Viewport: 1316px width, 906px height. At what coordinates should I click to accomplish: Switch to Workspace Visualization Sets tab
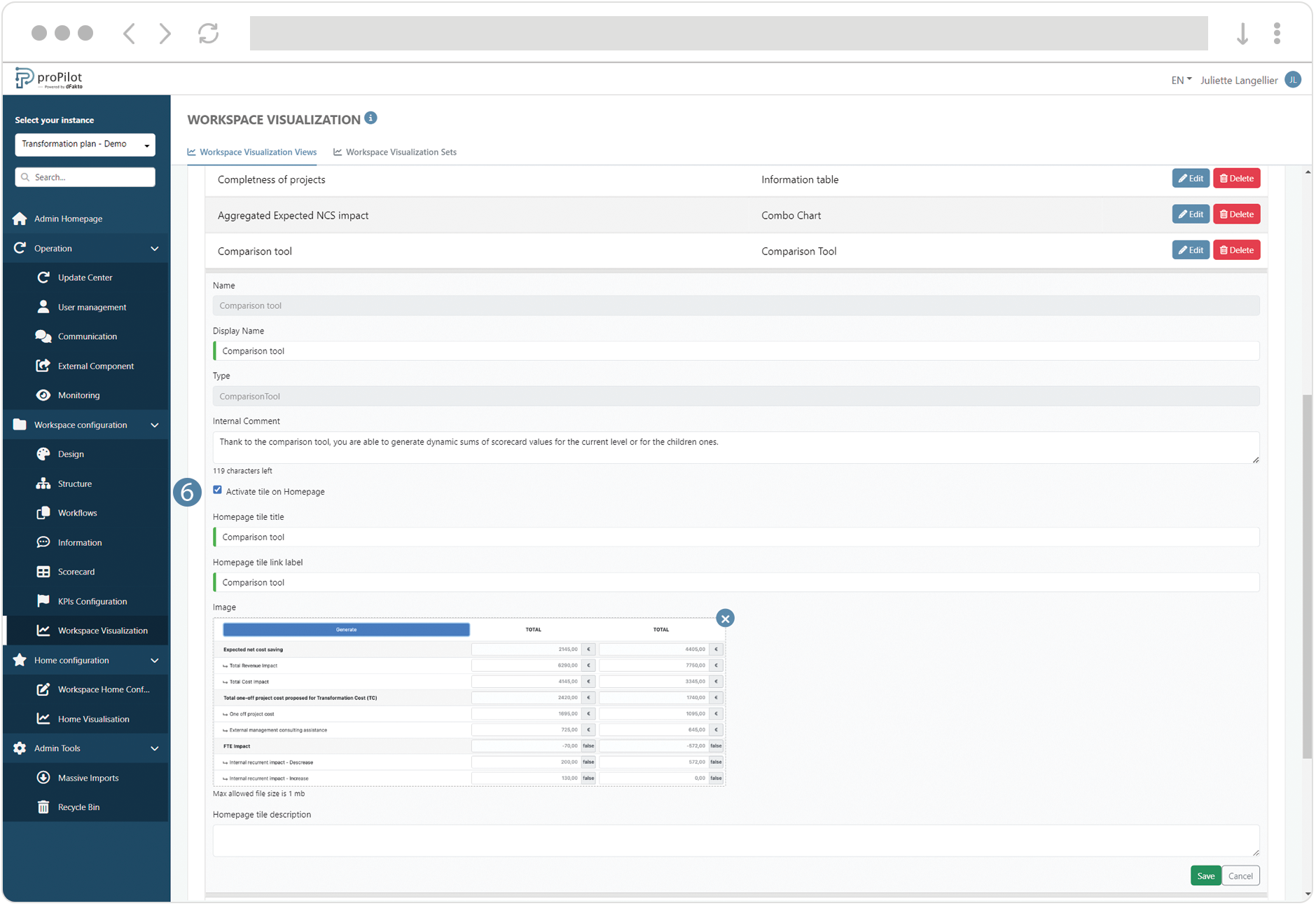(401, 152)
